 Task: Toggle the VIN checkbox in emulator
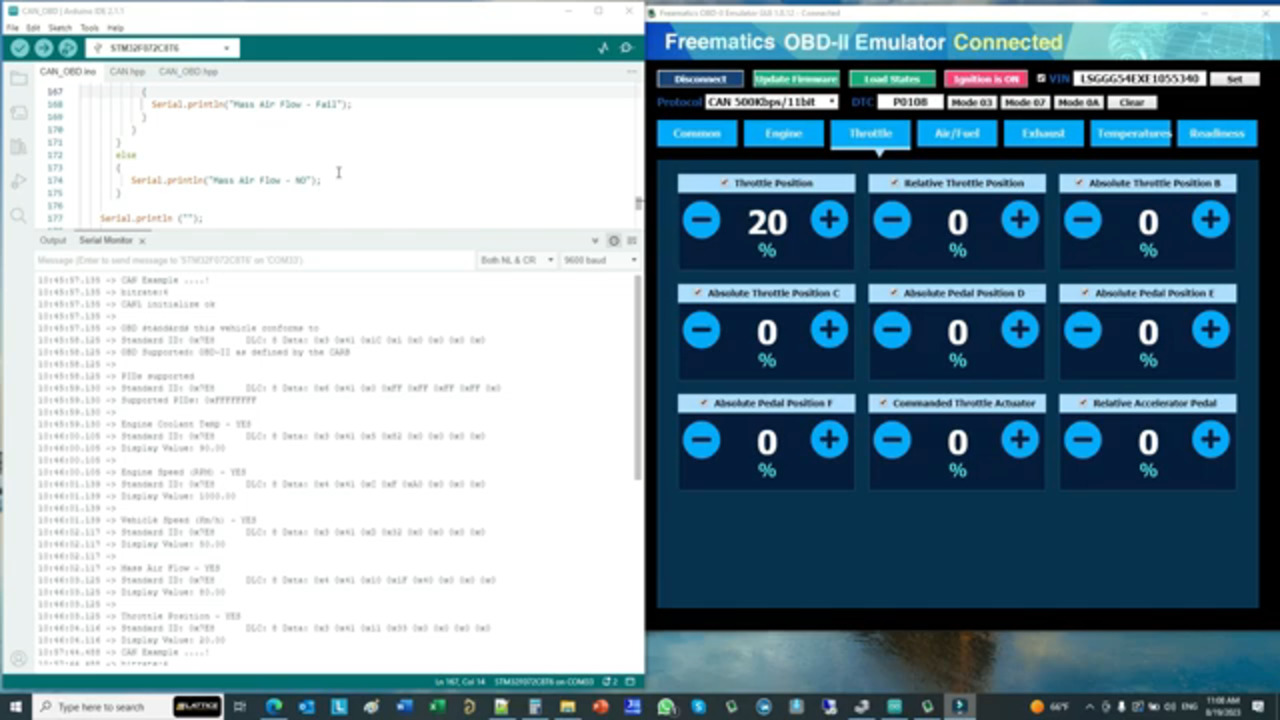[1041, 78]
